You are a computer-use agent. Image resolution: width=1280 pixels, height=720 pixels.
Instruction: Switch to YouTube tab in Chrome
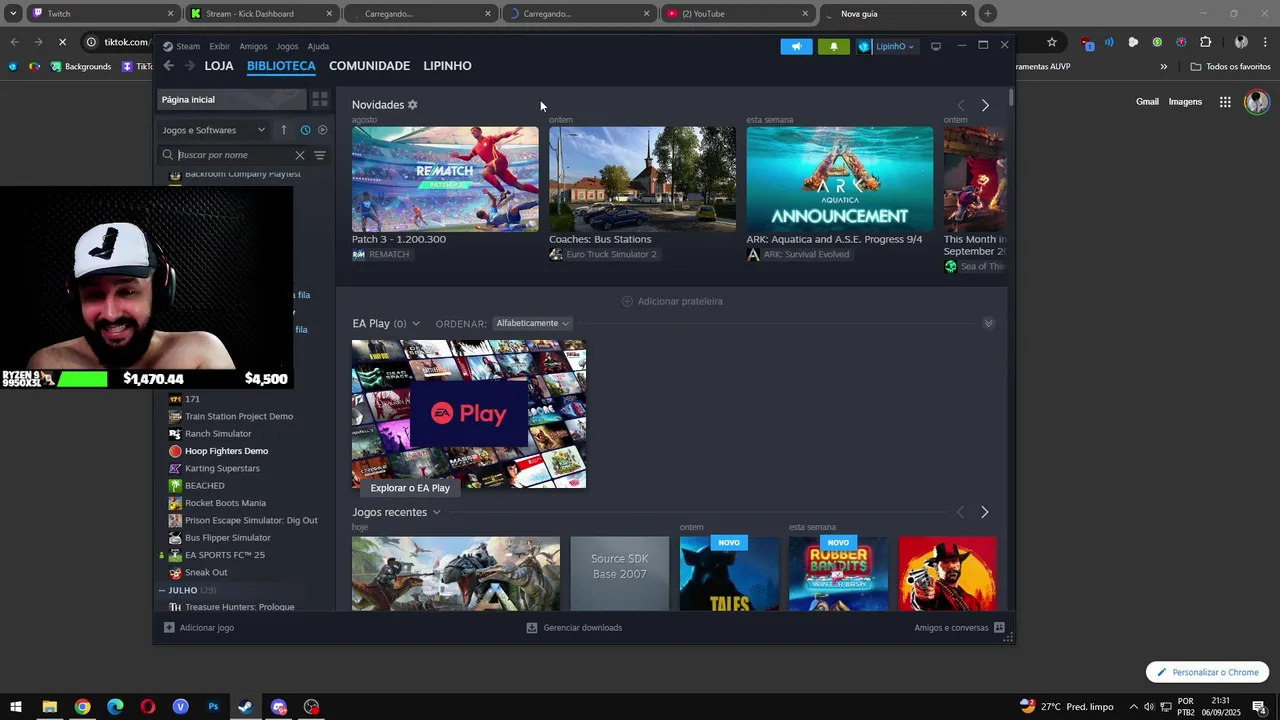pos(738,14)
